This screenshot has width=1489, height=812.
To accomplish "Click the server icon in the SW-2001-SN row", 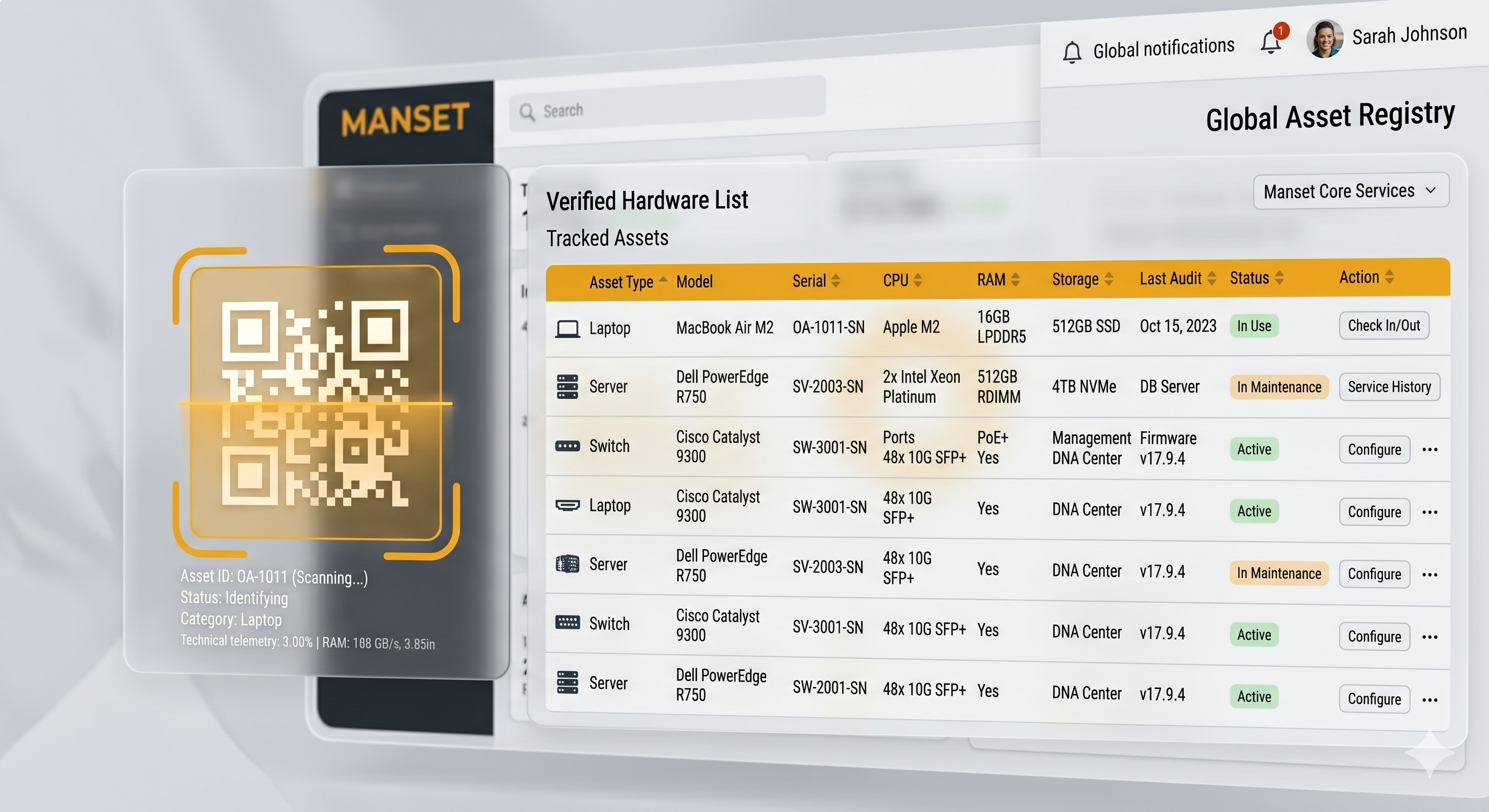I will click(x=567, y=682).
